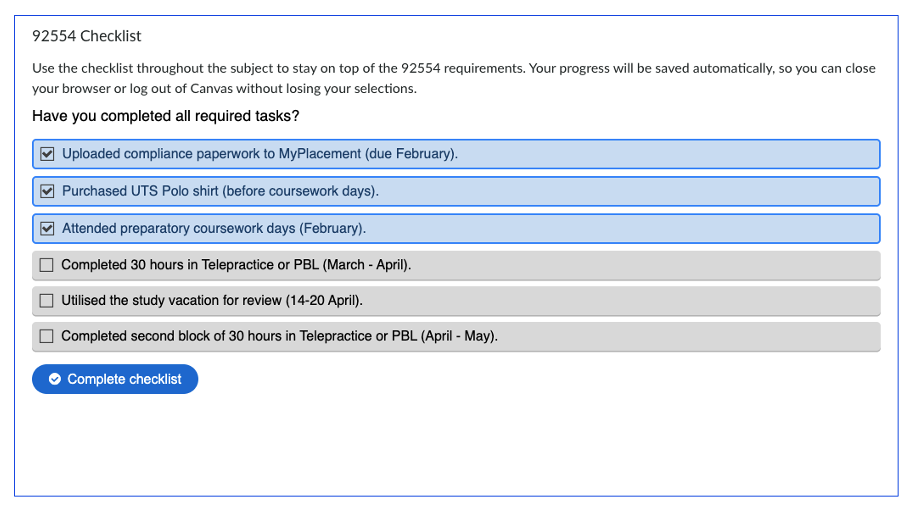918x512 pixels.
Task: Click the Complete checklist button
Action: [115, 379]
